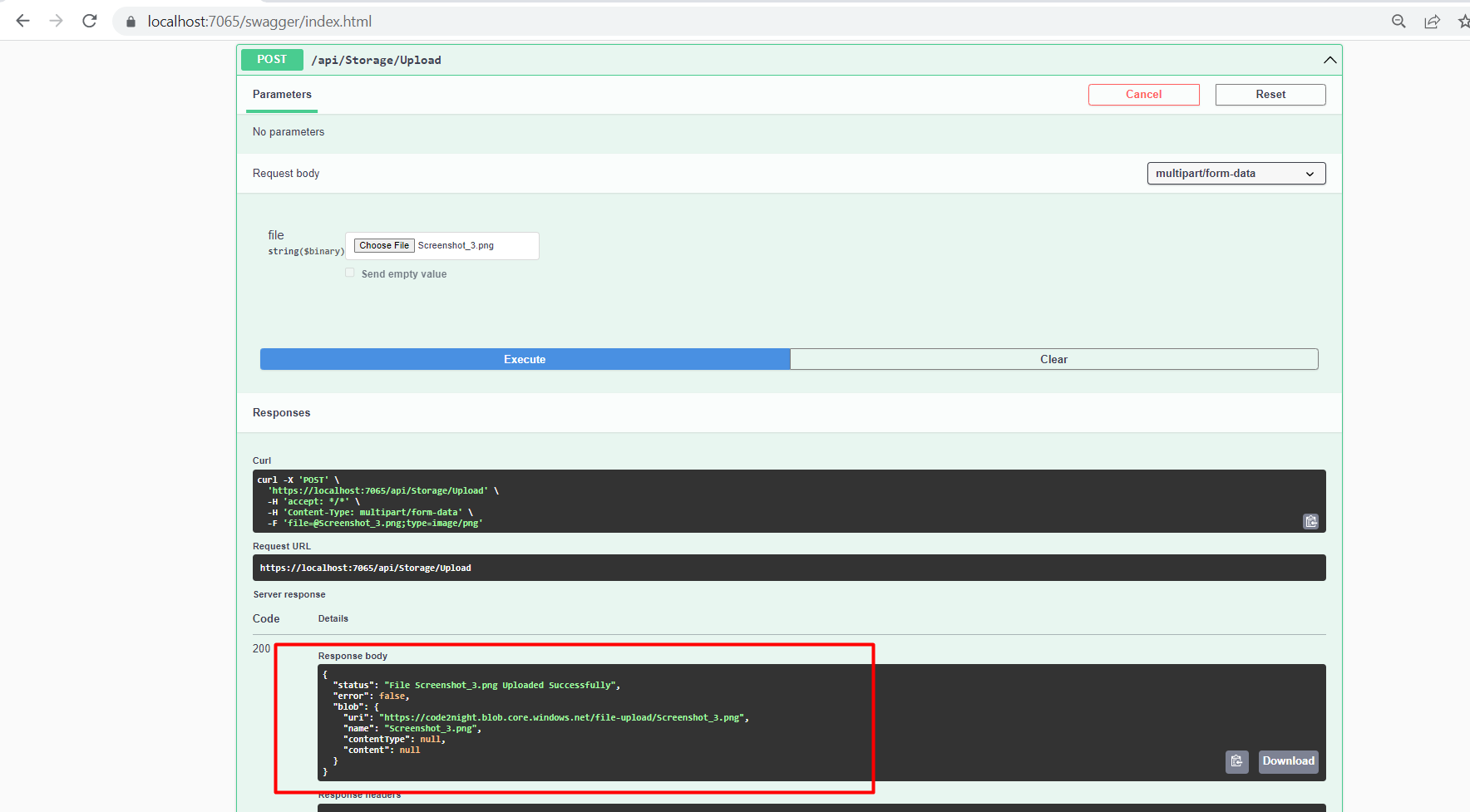The image size is (1470, 812).
Task: Click the Request body label
Action: (286, 173)
